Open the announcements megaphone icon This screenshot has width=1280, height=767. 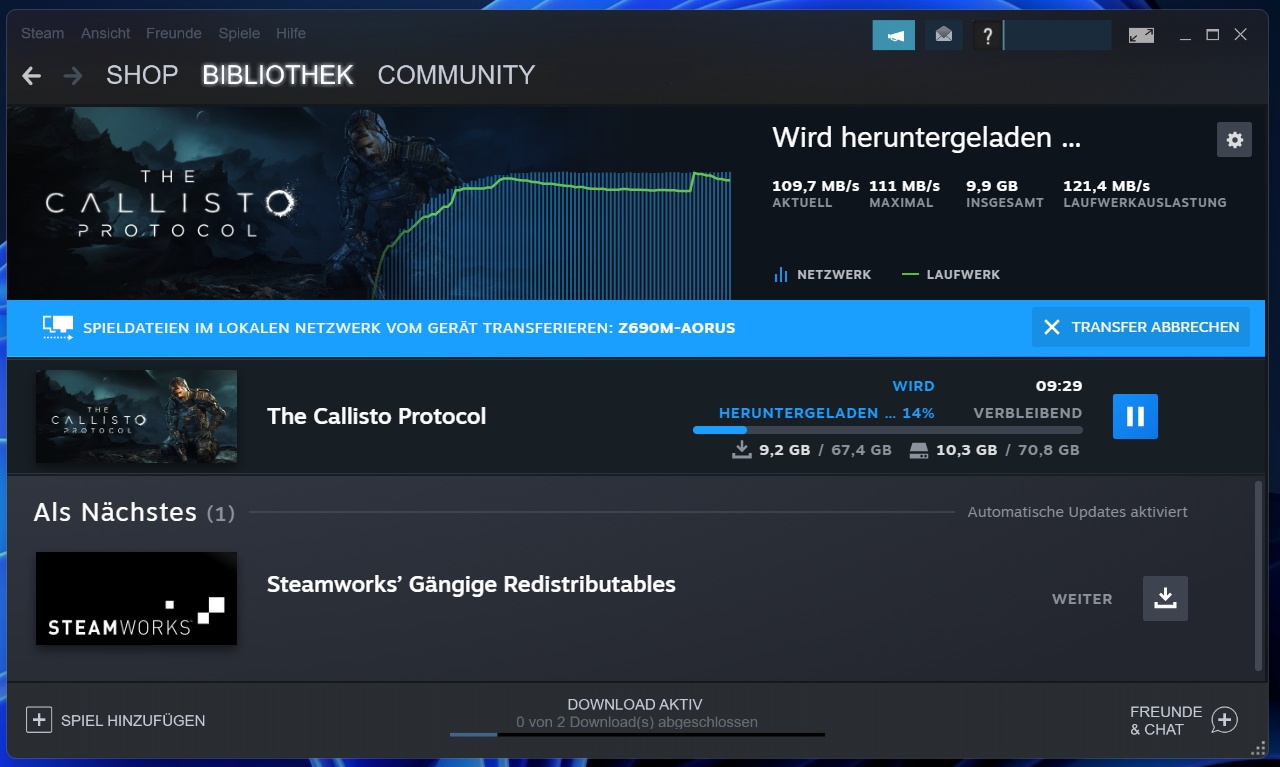tap(894, 35)
